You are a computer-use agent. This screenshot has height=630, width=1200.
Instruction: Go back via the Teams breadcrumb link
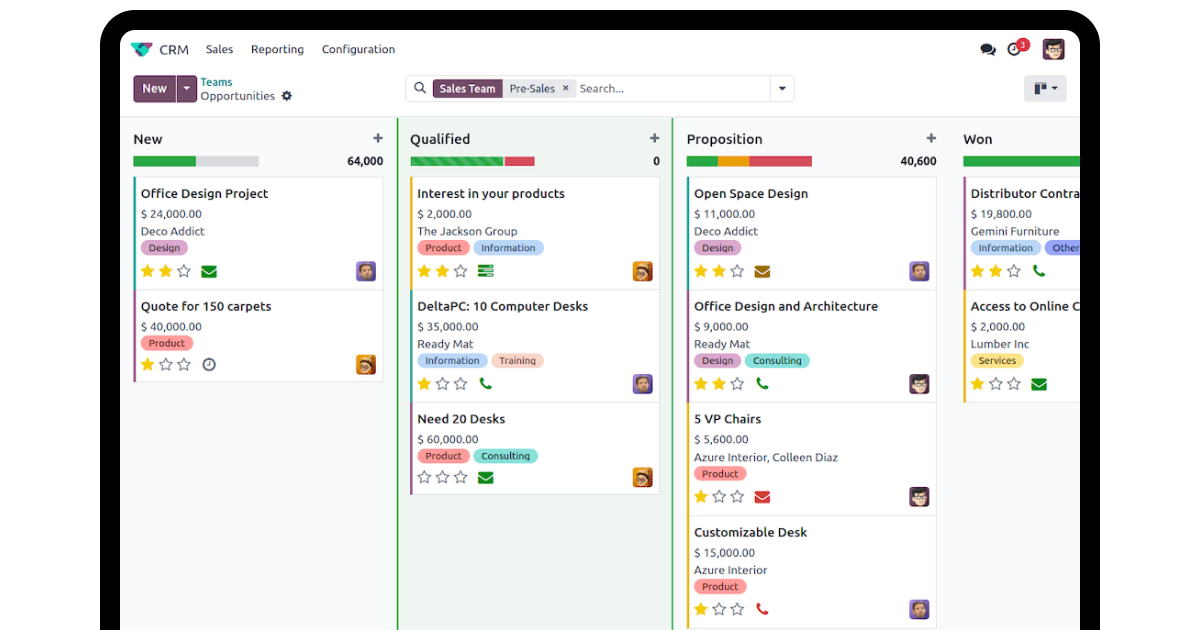coord(216,82)
